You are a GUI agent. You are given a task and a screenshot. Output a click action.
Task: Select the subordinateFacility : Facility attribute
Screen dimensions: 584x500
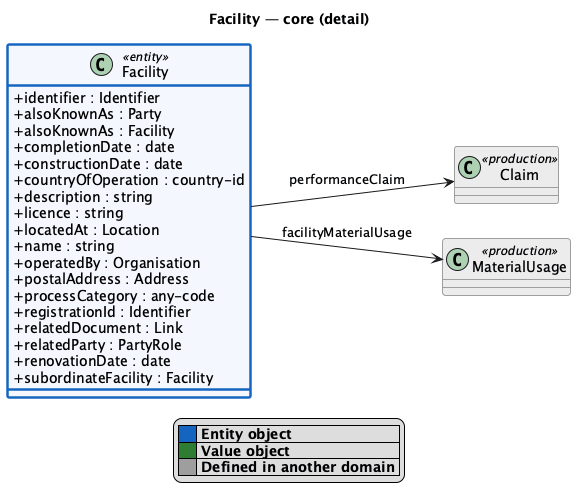pyautogui.click(x=114, y=378)
